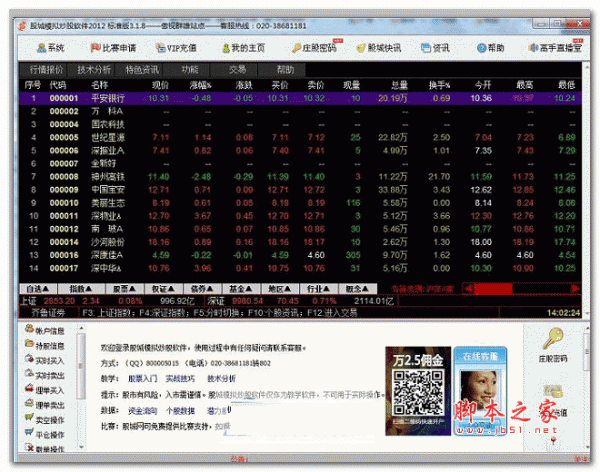Viewport: 600px width, 472px height.
Task: Open the 行情报价 menu
Action: point(46,70)
